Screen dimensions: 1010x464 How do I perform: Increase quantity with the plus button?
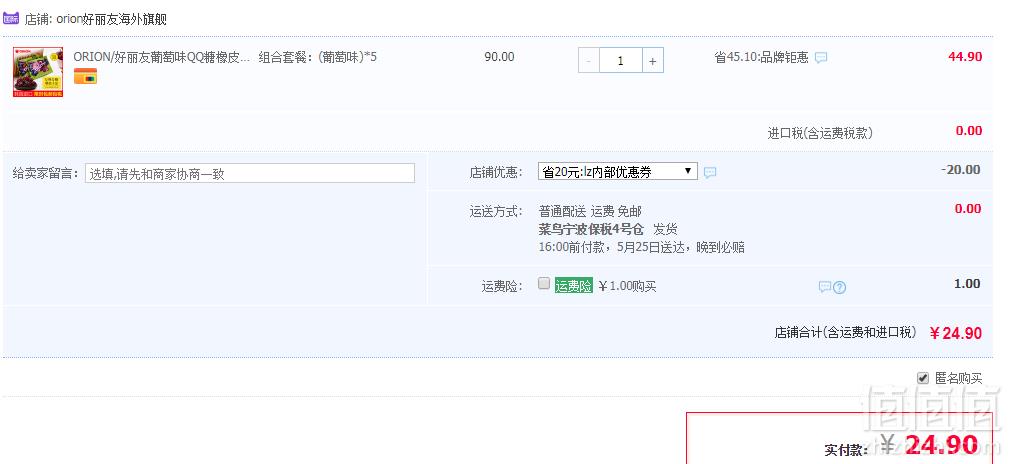(653, 61)
